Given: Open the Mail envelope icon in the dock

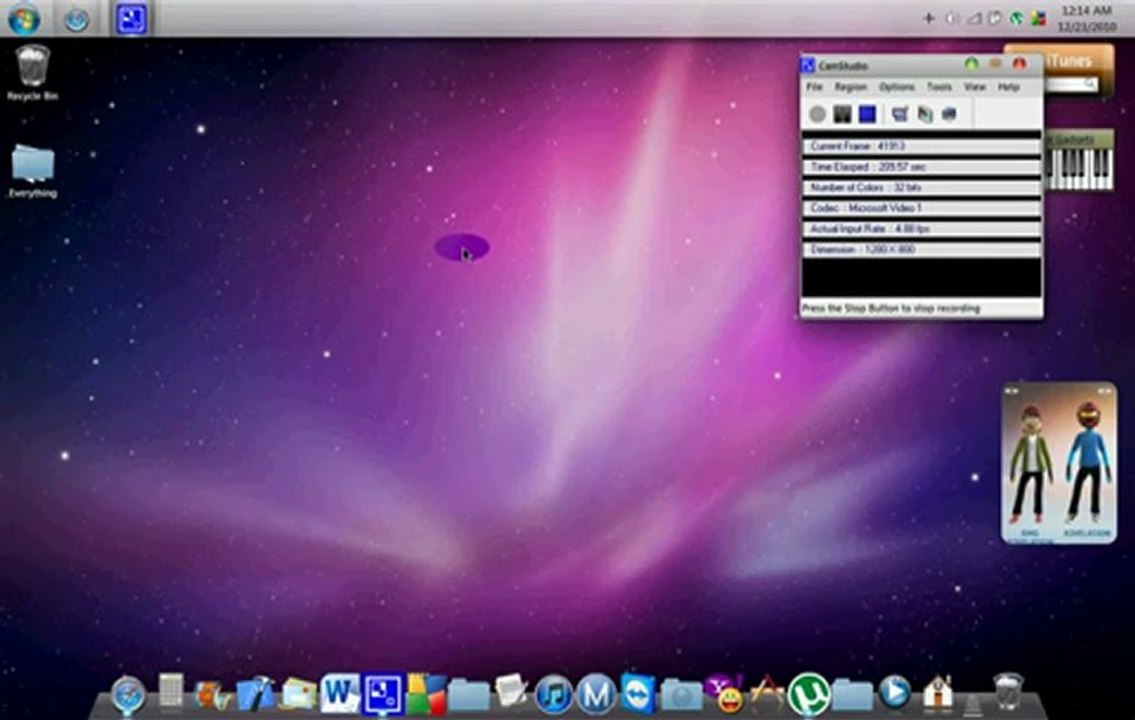Looking at the screenshot, I should tap(298, 695).
